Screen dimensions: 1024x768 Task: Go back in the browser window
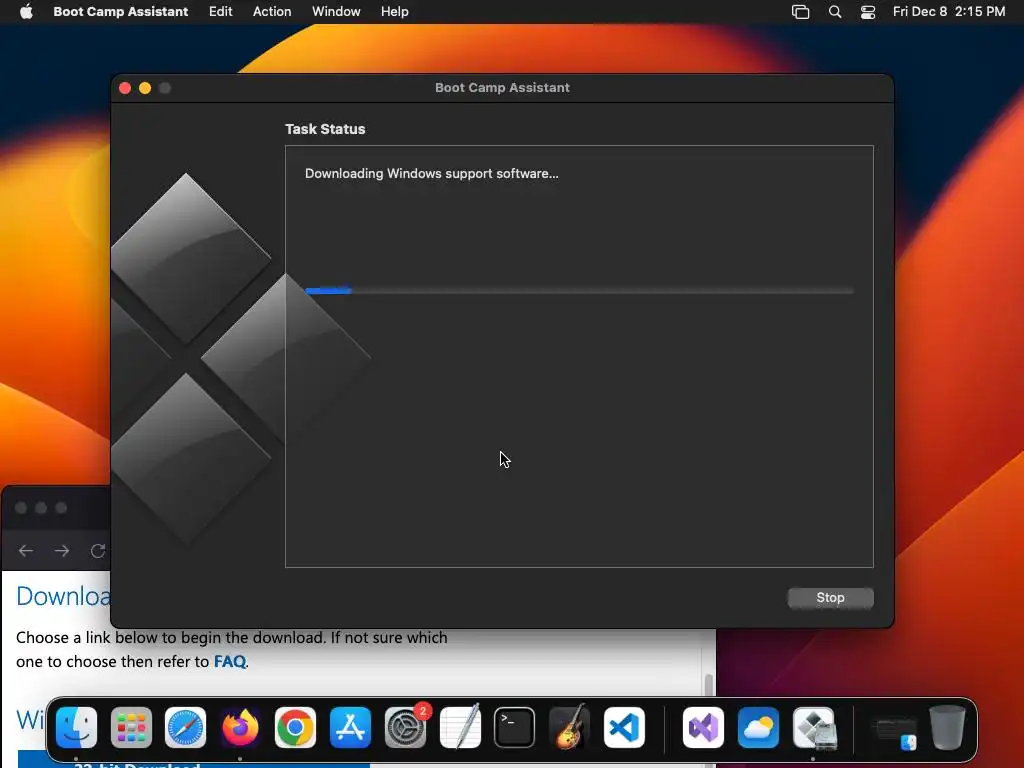click(x=25, y=551)
